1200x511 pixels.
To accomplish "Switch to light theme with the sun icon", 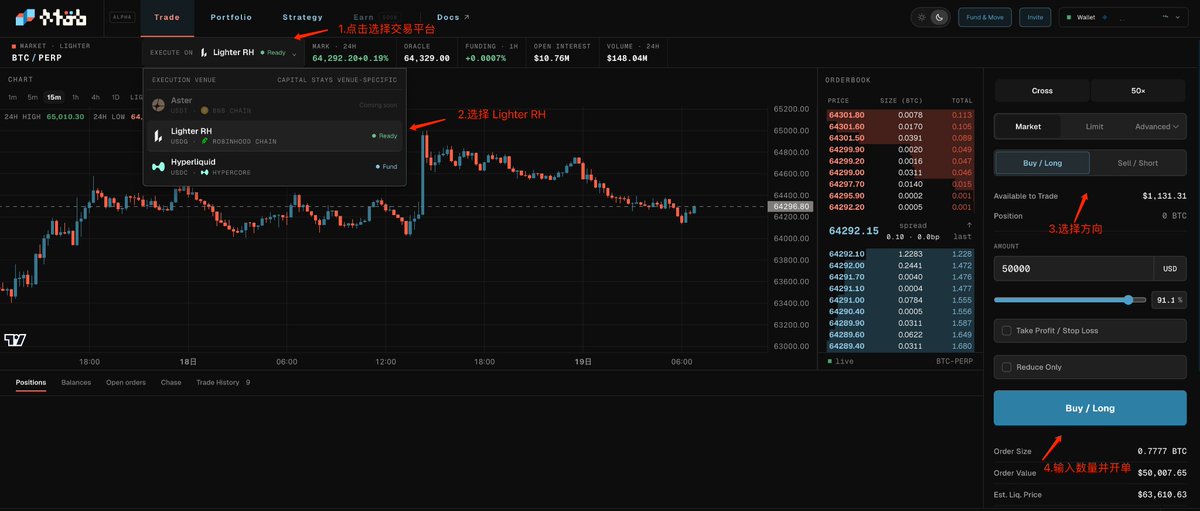I will pos(921,17).
